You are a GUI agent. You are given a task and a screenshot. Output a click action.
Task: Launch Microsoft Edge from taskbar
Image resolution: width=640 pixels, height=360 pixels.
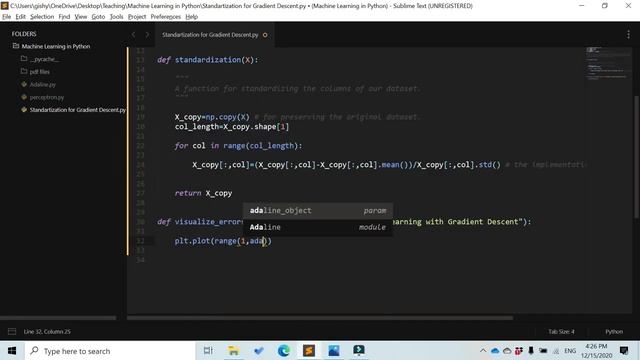[x=284, y=351]
